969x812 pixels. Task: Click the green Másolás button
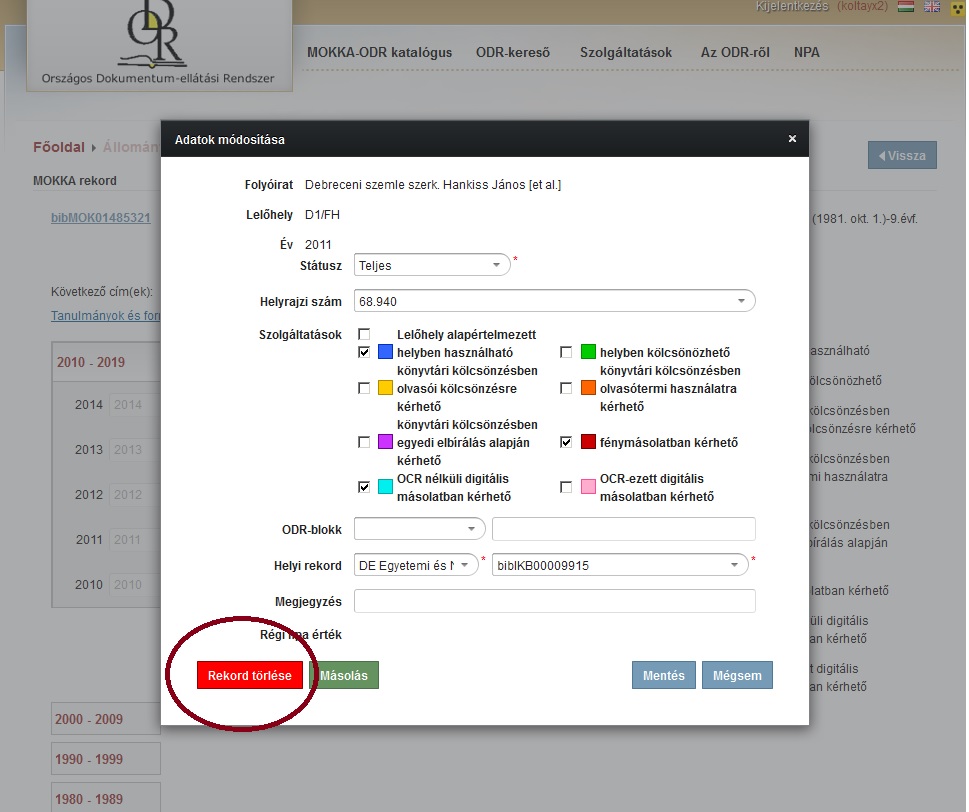pyautogui.click(x=343, y=676)
